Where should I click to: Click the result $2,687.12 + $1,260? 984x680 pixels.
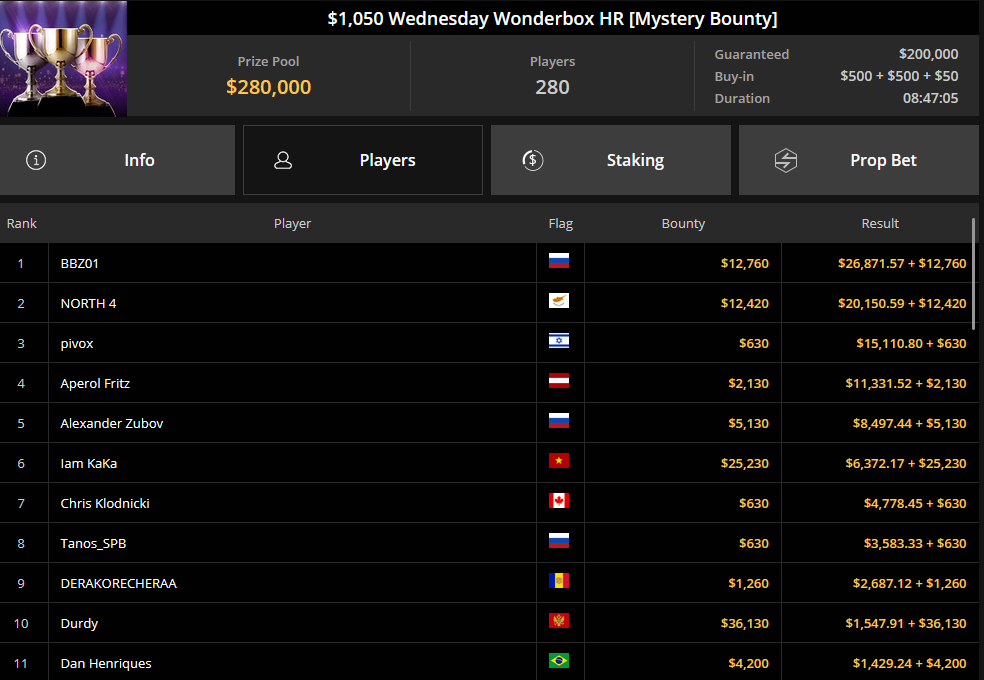909,583
